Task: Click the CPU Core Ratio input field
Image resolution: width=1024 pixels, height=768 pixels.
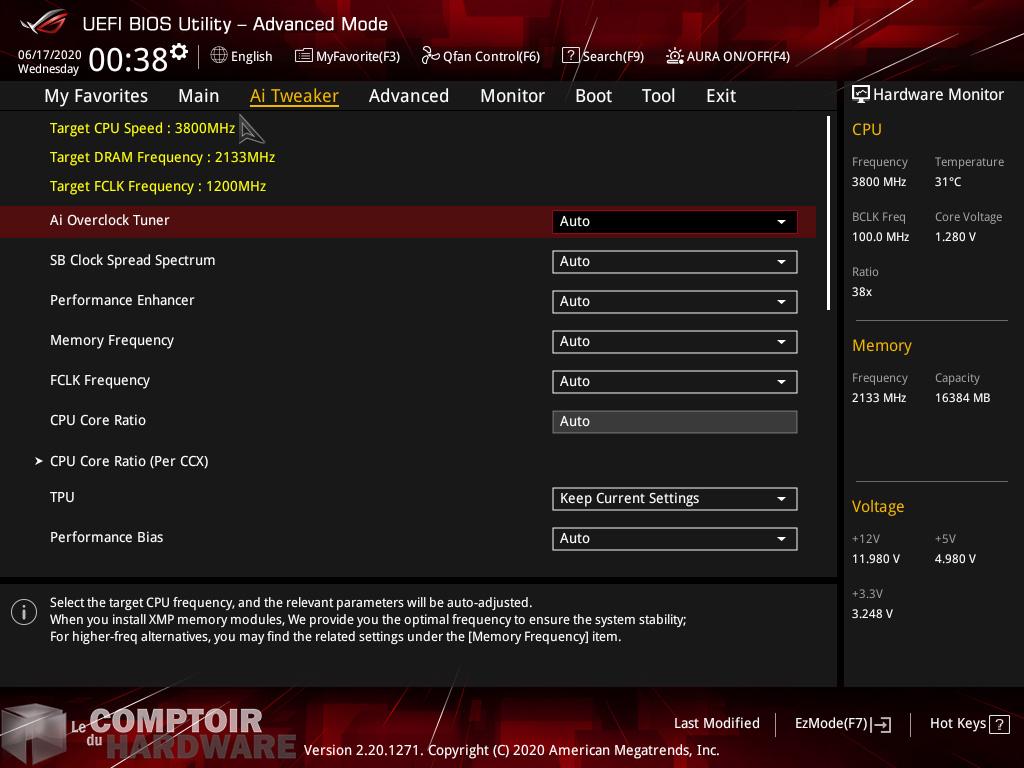Action: point(674,422)
